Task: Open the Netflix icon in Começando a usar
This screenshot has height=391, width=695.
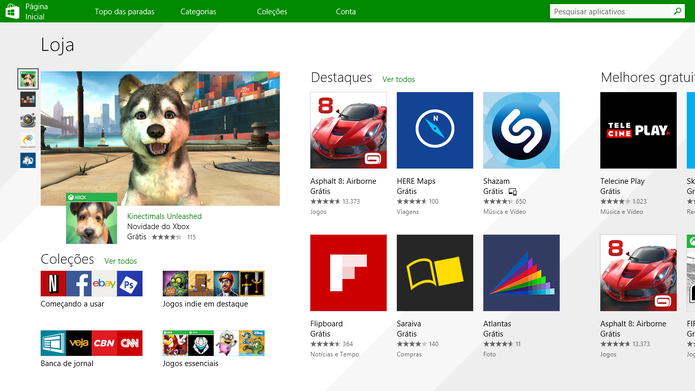Action: tap(53, 283)
